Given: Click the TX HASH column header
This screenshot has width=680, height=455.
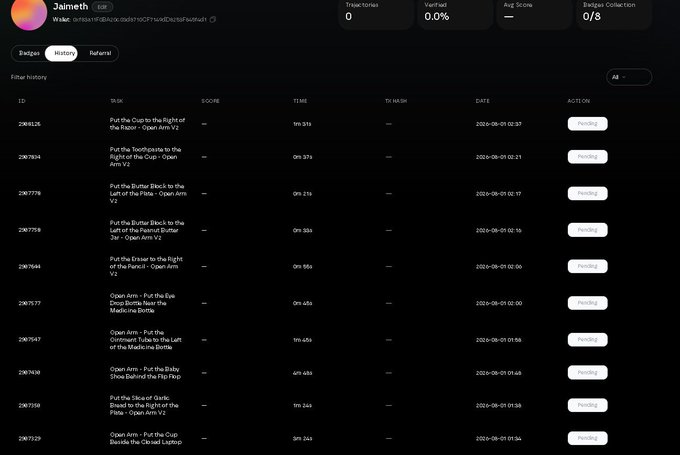Looking at the screenshot, I should coord(396,101).
